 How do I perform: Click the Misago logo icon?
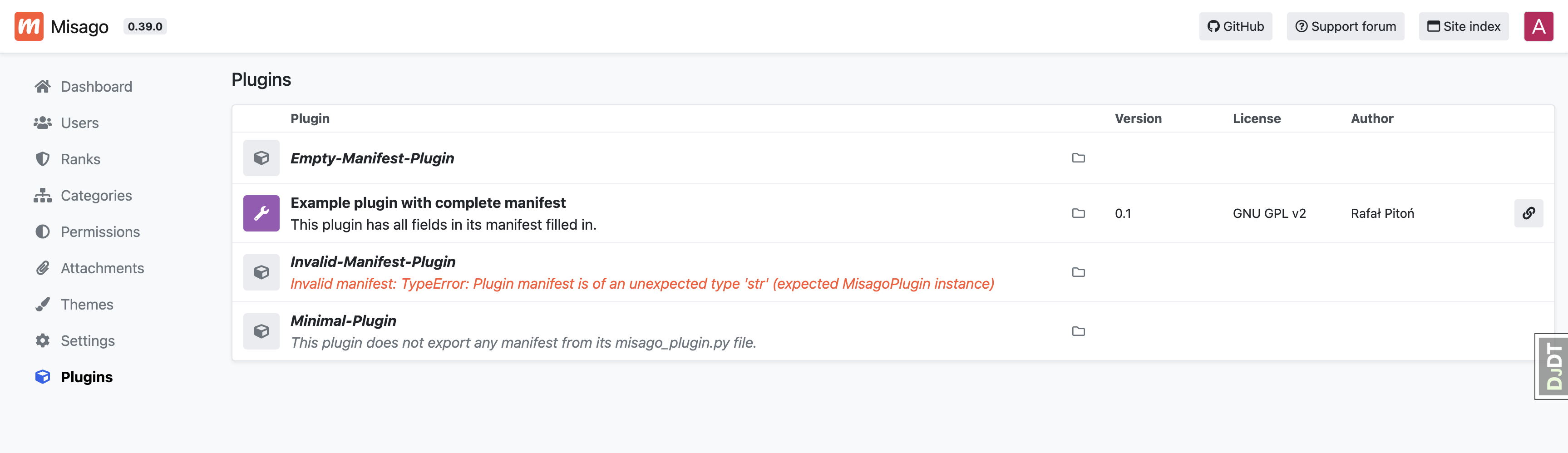29,26
